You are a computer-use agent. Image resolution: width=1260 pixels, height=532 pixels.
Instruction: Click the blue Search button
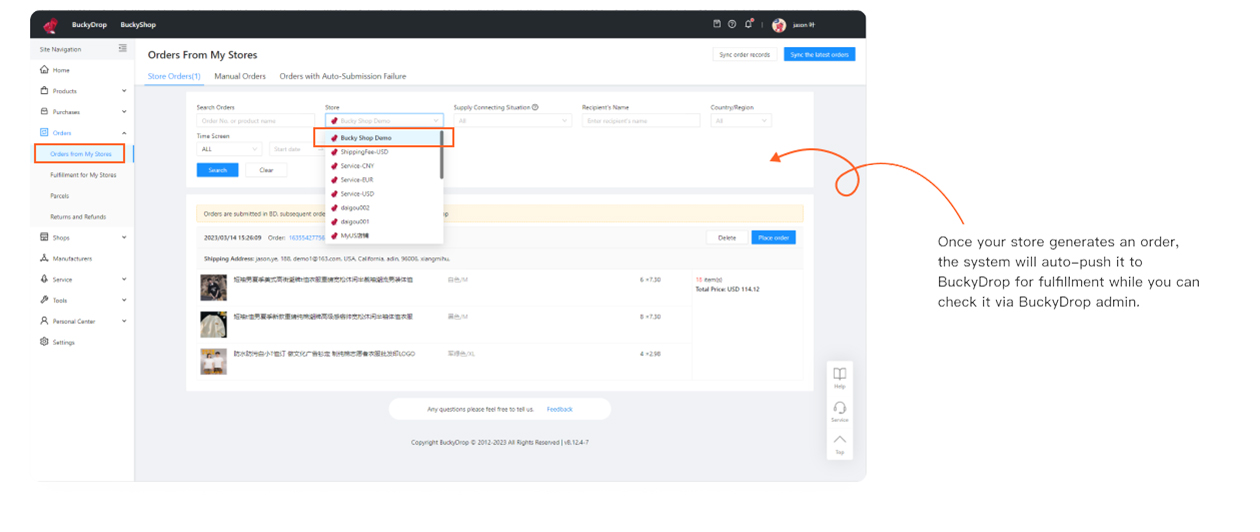tap(217, 170)
